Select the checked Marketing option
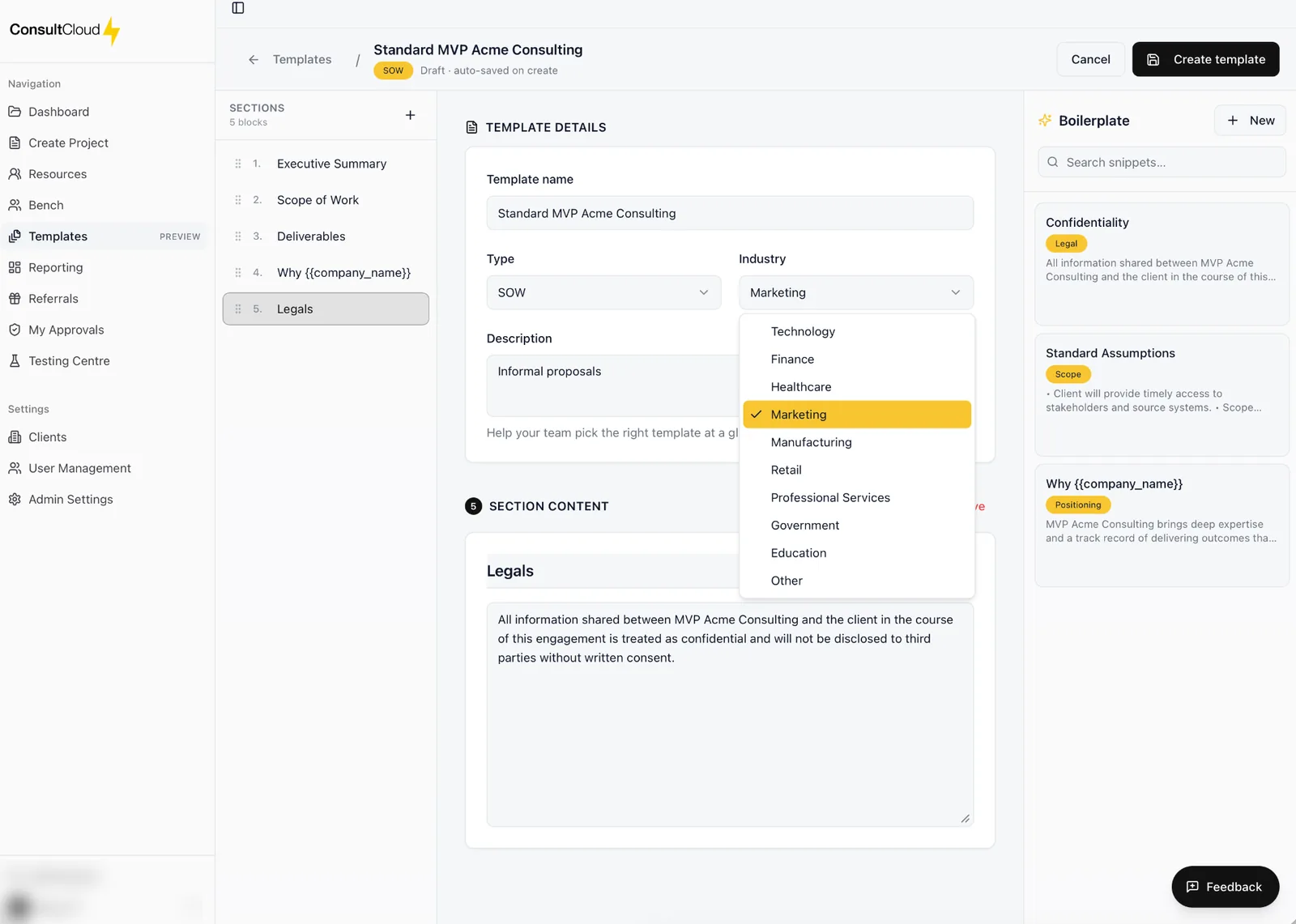 [857, 415]
